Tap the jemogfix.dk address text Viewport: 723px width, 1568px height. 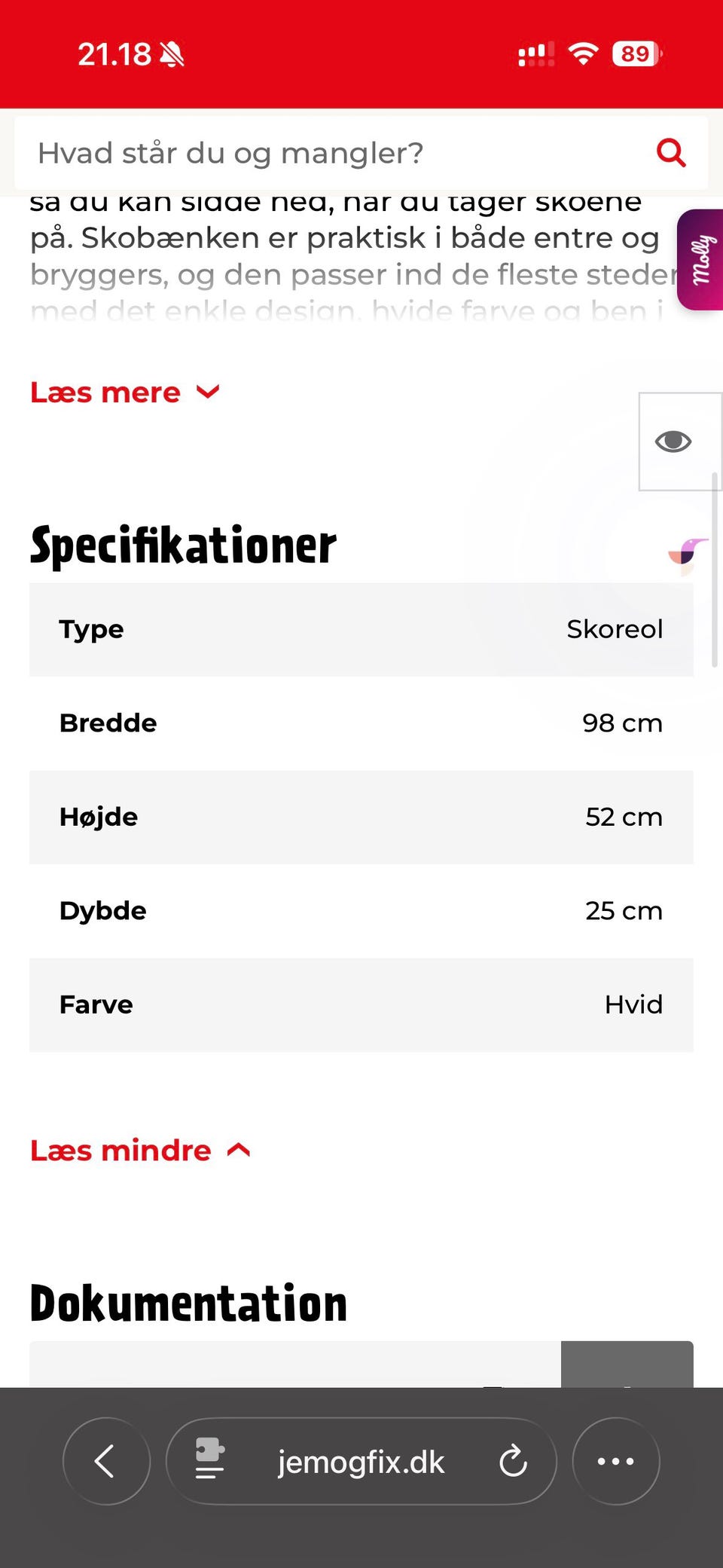[361, 1462]
